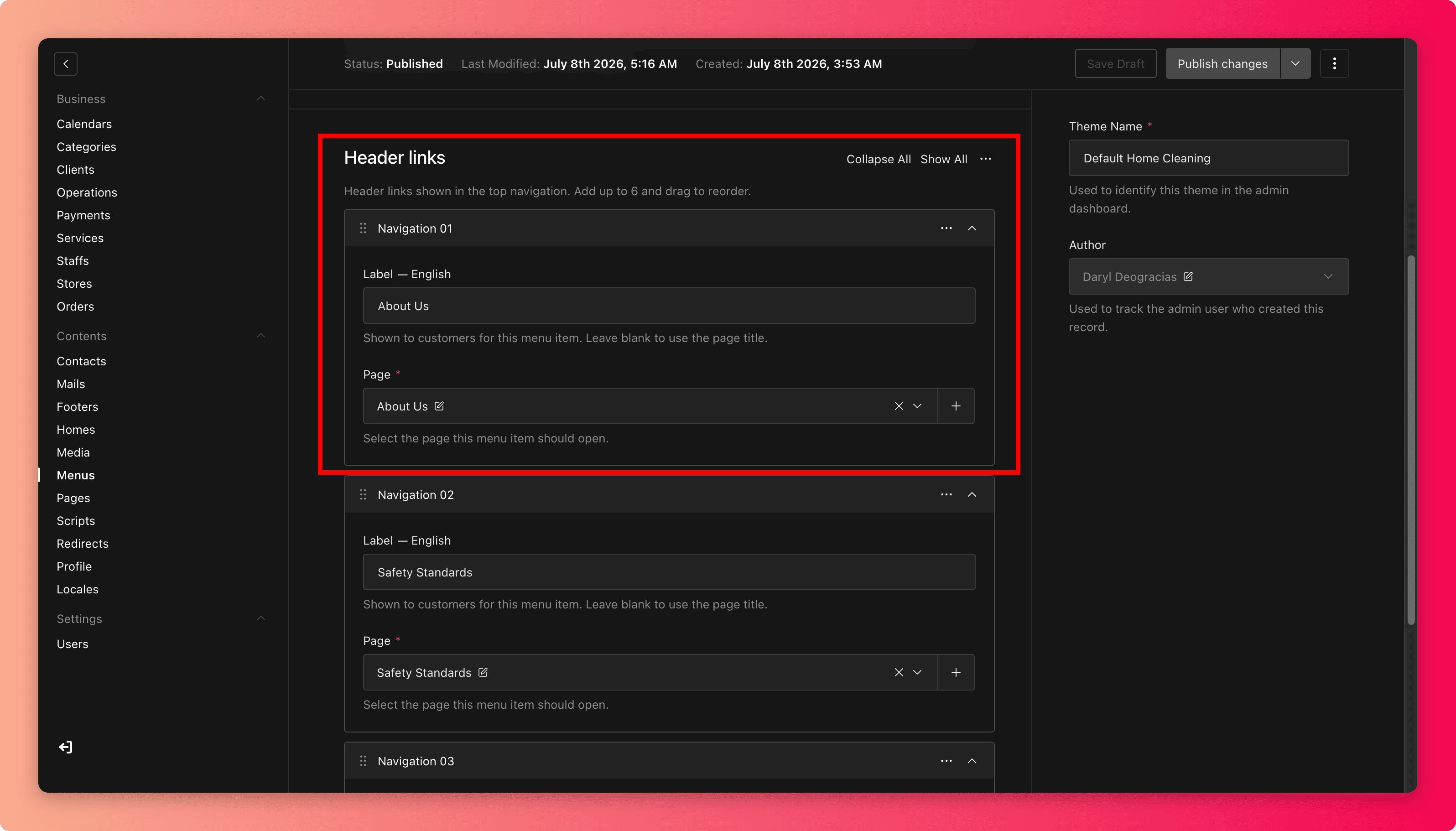Open Calendars in the sidebar

84,124
